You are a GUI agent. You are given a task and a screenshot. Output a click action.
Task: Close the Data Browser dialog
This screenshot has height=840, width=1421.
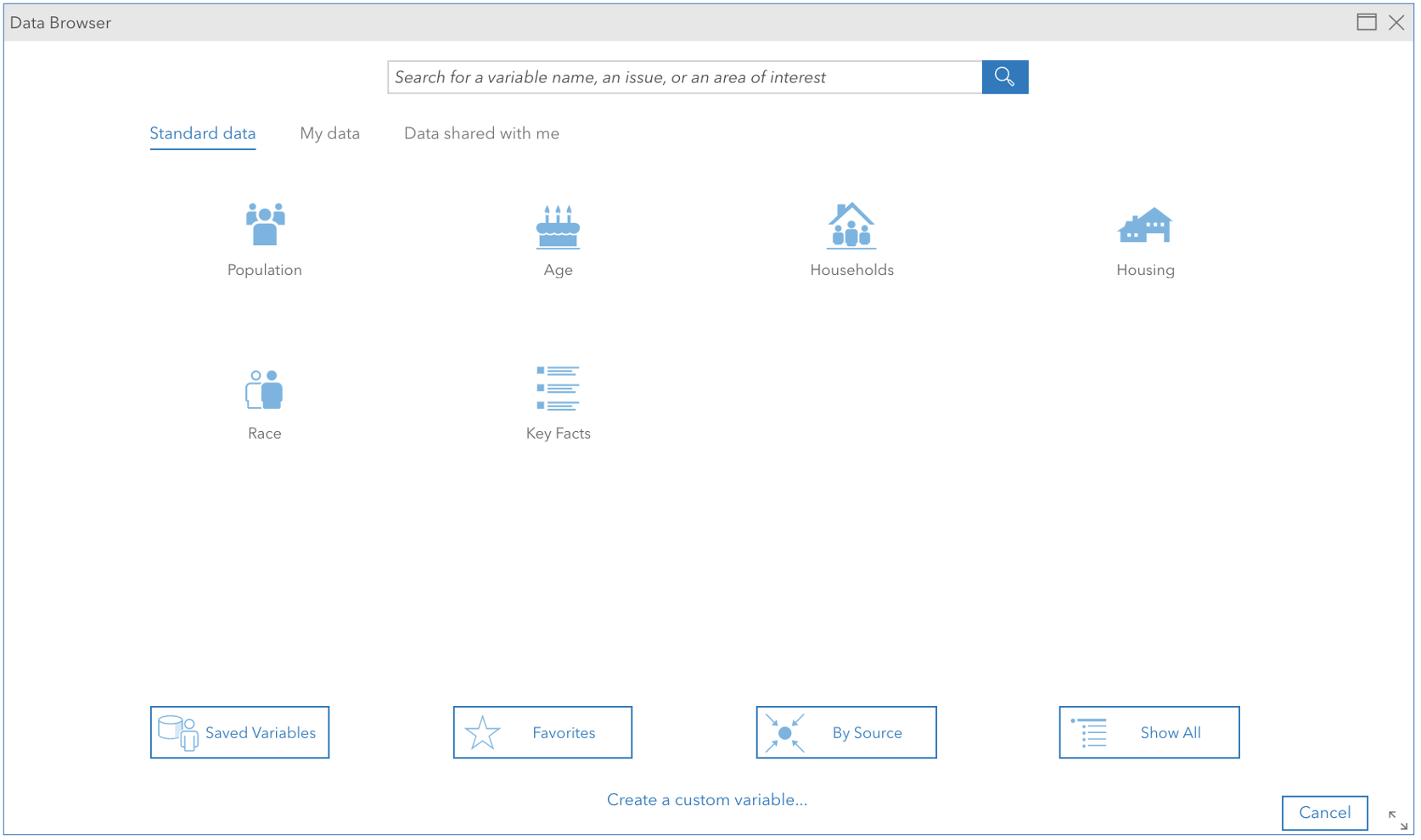(1396, 23)
